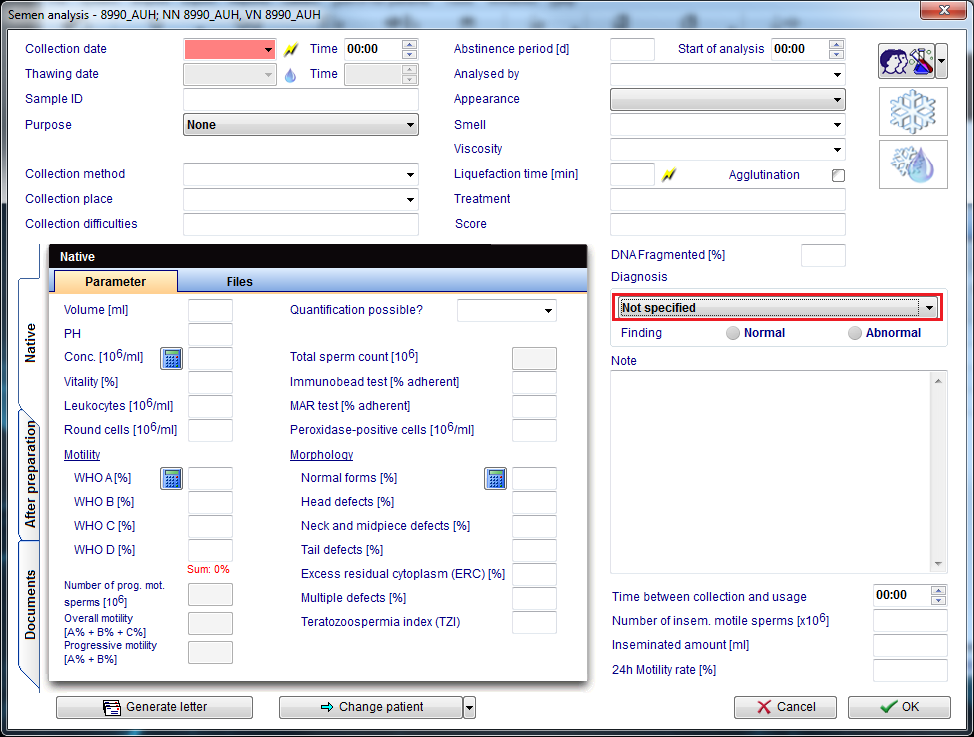The image size is (974, 737).
Task: Decrease Start of analysis time with down arrow
Action: tap(836, 54)
